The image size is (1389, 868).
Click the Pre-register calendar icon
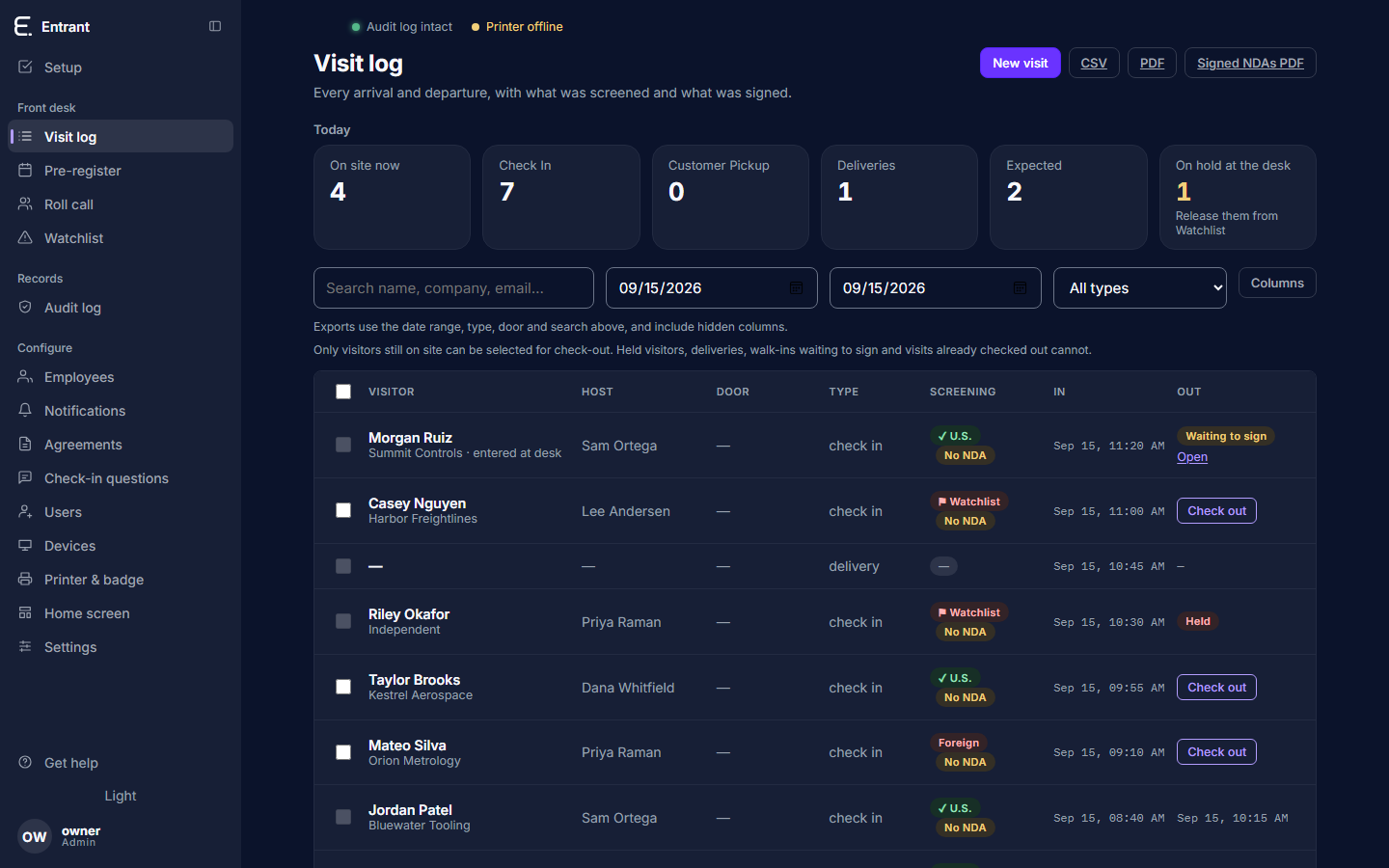point(25,170)
